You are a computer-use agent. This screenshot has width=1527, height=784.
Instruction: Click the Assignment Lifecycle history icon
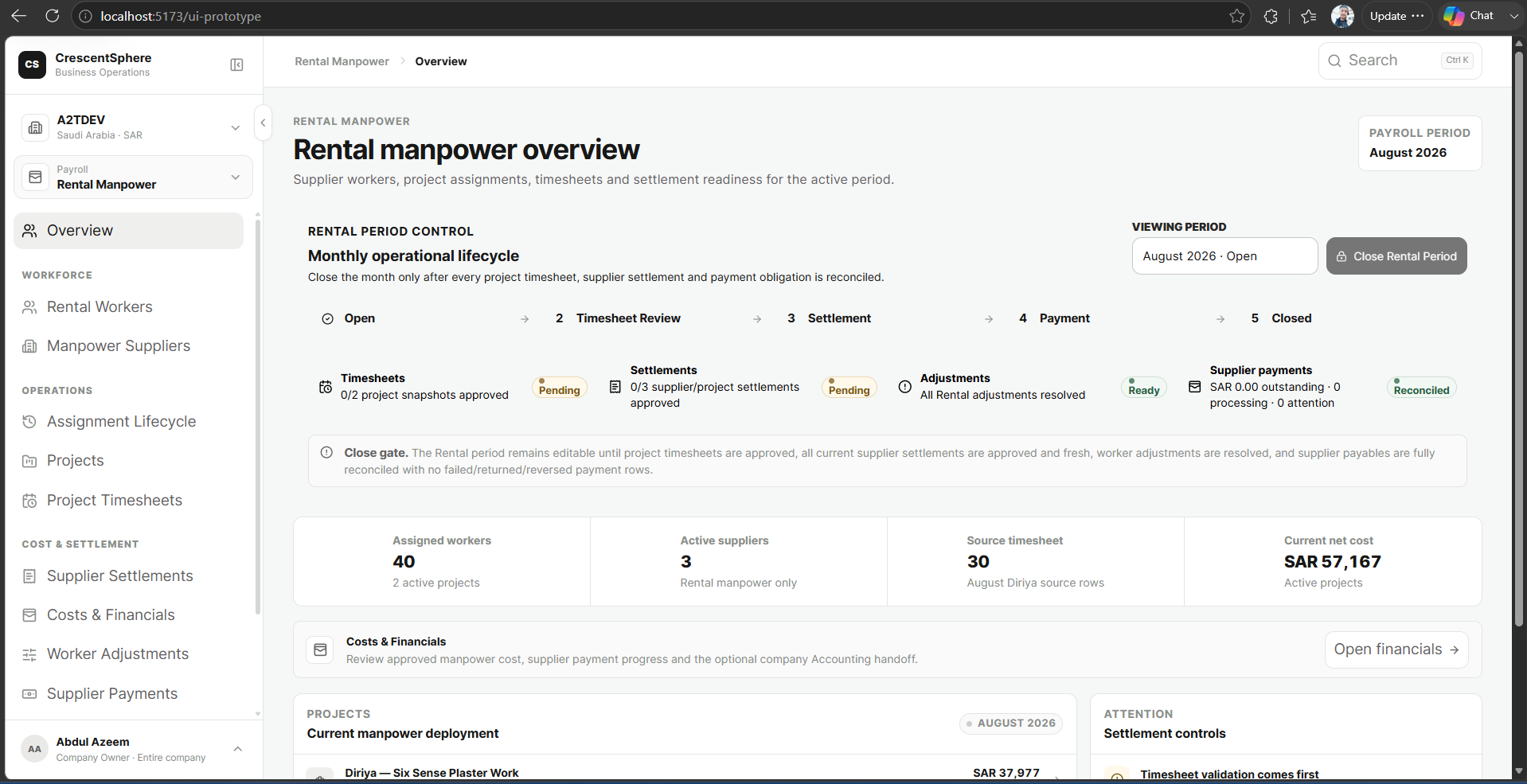(29, 422)
